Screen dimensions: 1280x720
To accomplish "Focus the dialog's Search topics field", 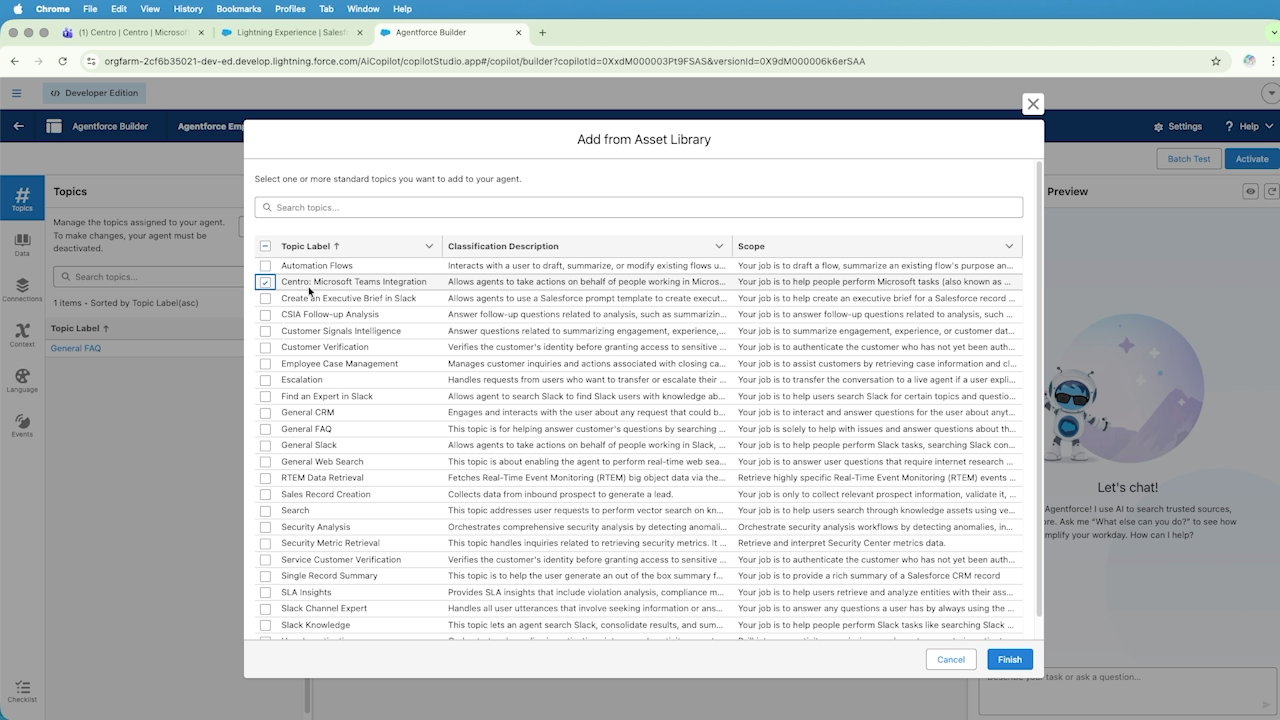I will (x=639, y=207).
